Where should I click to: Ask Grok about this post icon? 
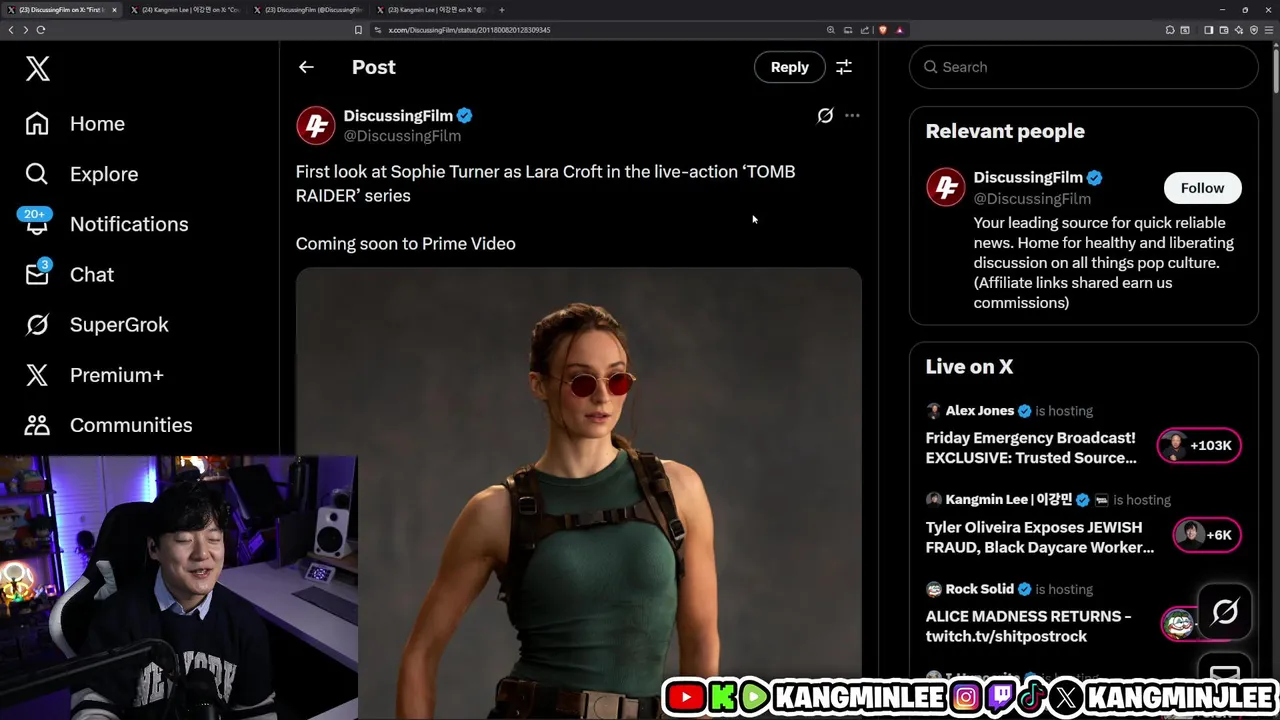click(825, 116)
